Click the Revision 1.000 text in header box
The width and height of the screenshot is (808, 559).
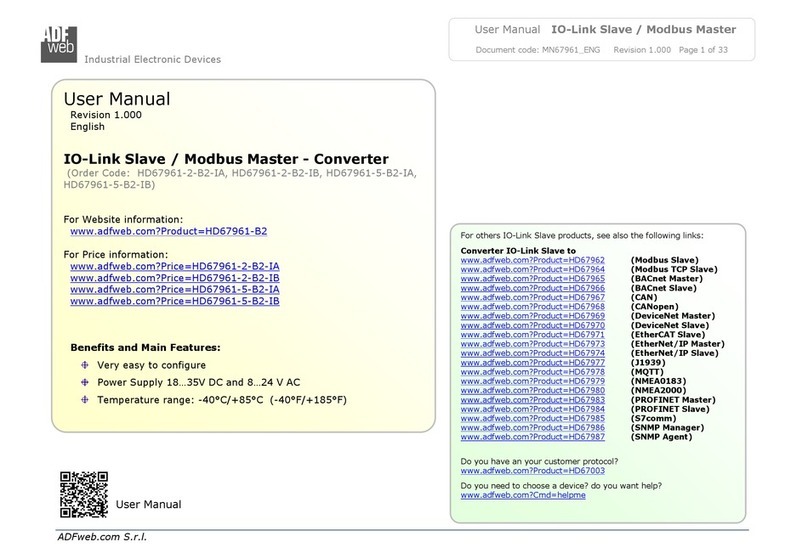pos(642,50)
